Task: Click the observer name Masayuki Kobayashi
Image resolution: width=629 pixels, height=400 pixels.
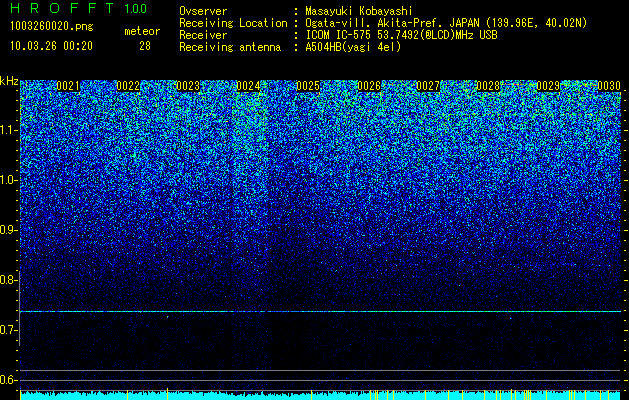Action: pos(359,11)
